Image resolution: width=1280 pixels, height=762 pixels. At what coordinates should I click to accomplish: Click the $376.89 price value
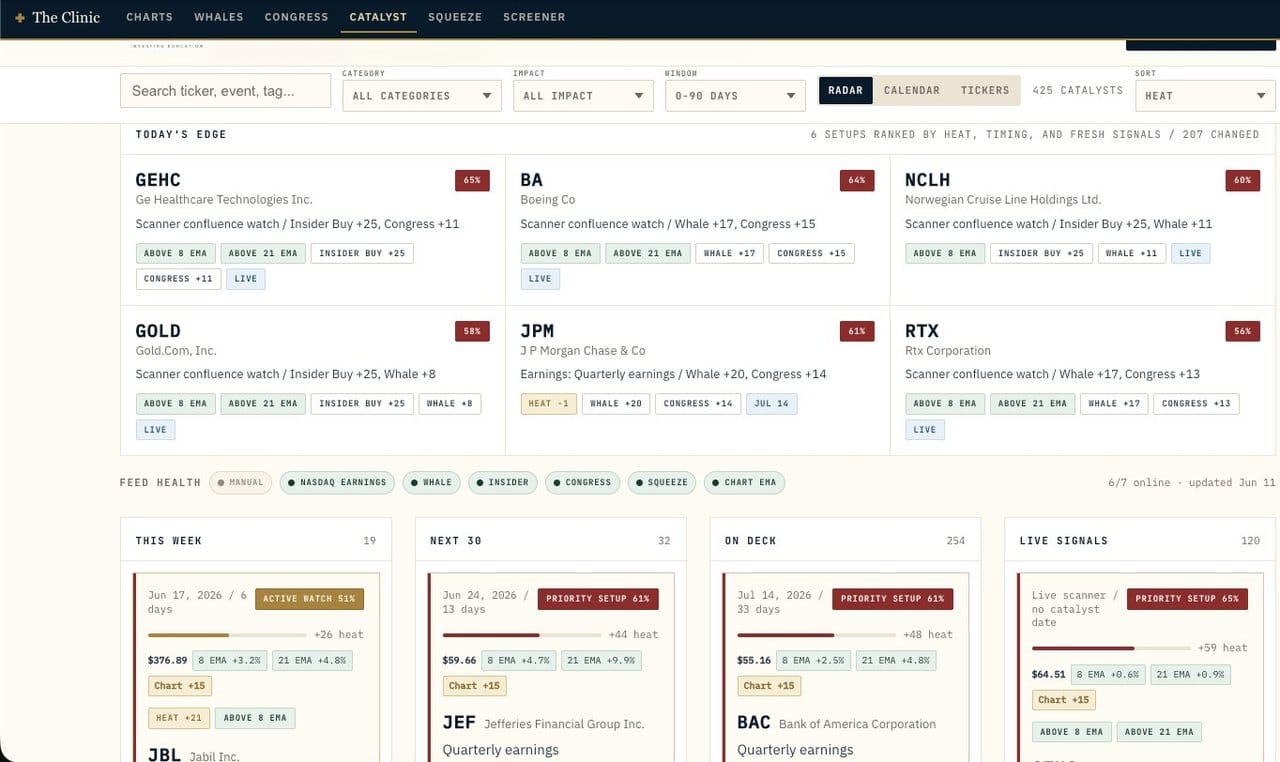coord(168,660)
